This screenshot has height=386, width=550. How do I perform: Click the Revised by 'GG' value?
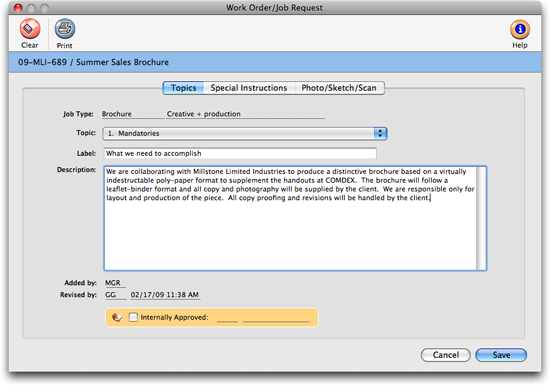[116, 295]
